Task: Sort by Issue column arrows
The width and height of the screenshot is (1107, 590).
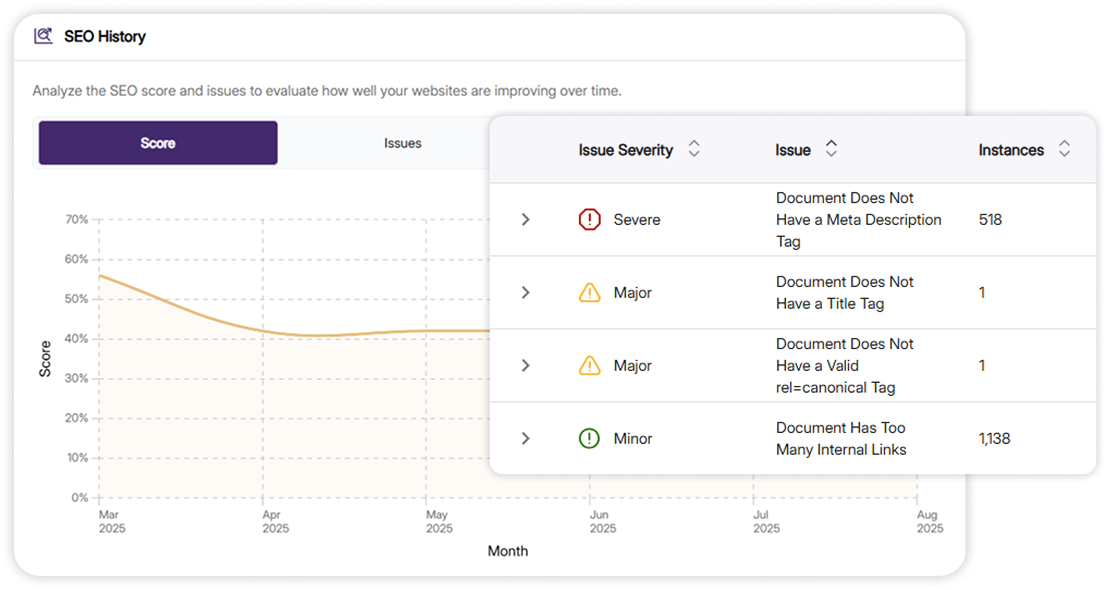Action: click(x=831, y=150)
